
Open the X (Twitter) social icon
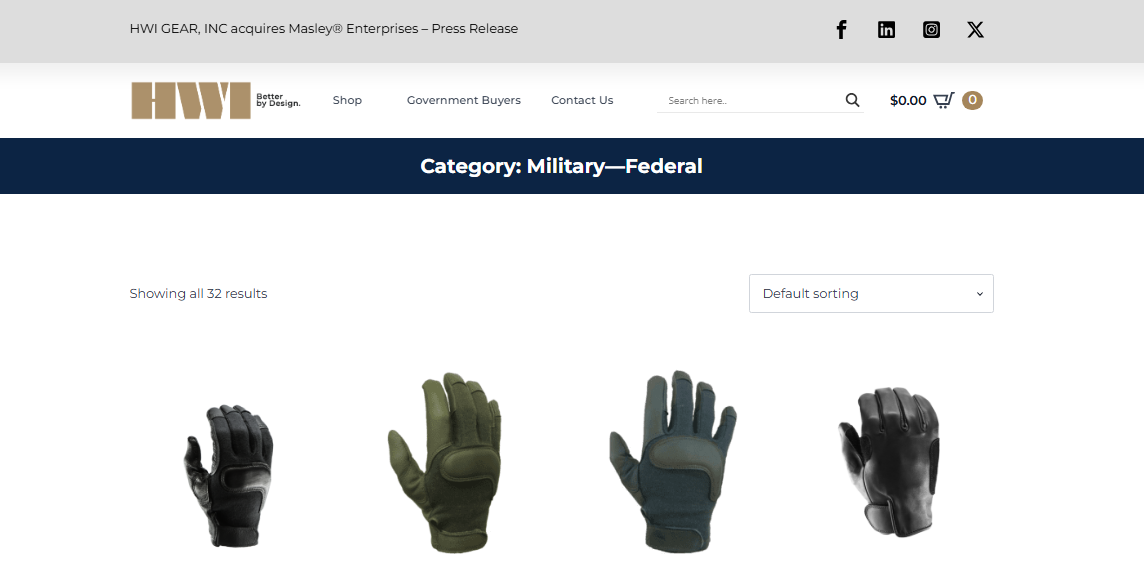[975, 30]
